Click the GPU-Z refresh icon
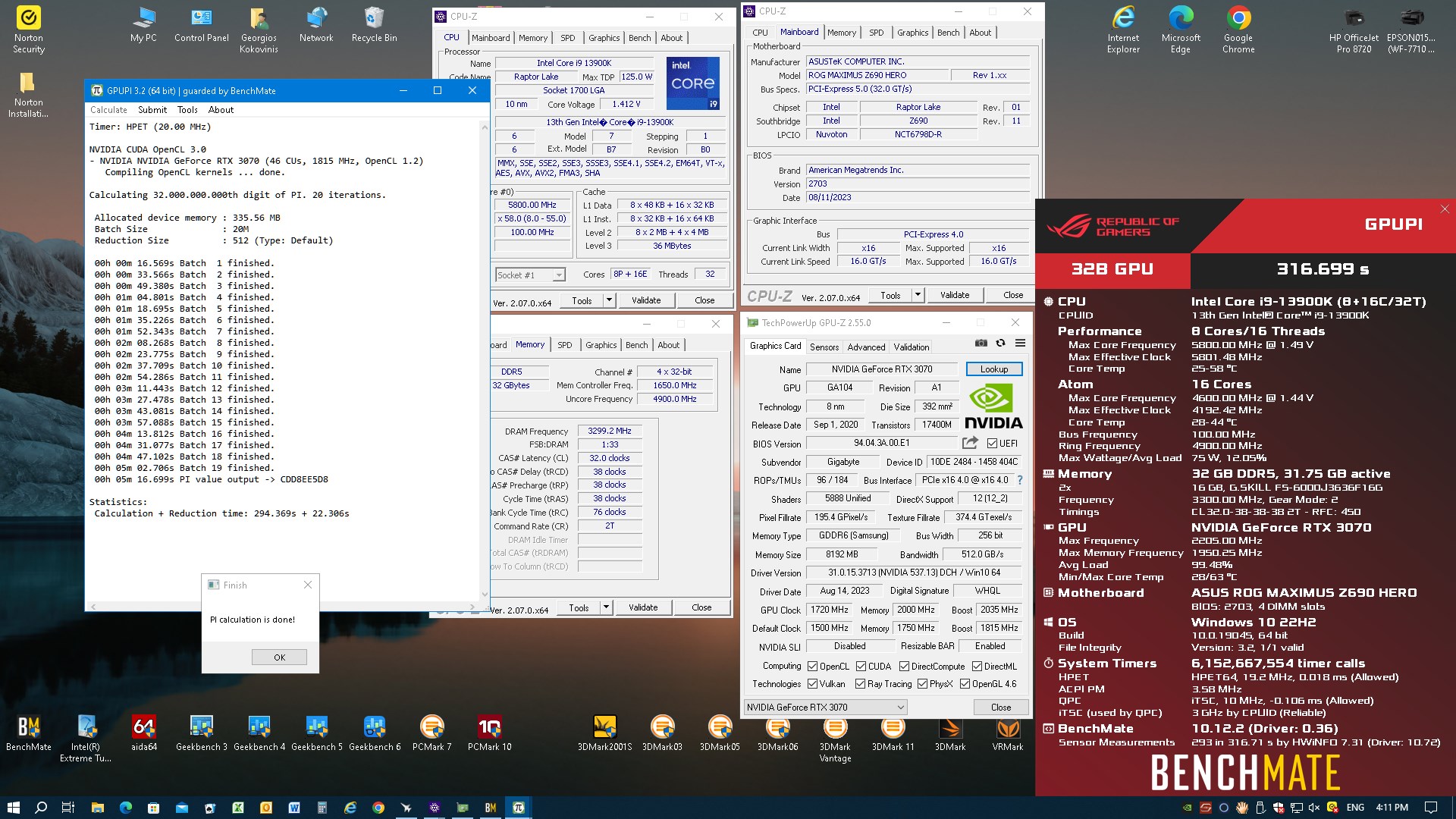This screenshot has width=1456, height=819. pyautogui.click(x=1001, y=344)
